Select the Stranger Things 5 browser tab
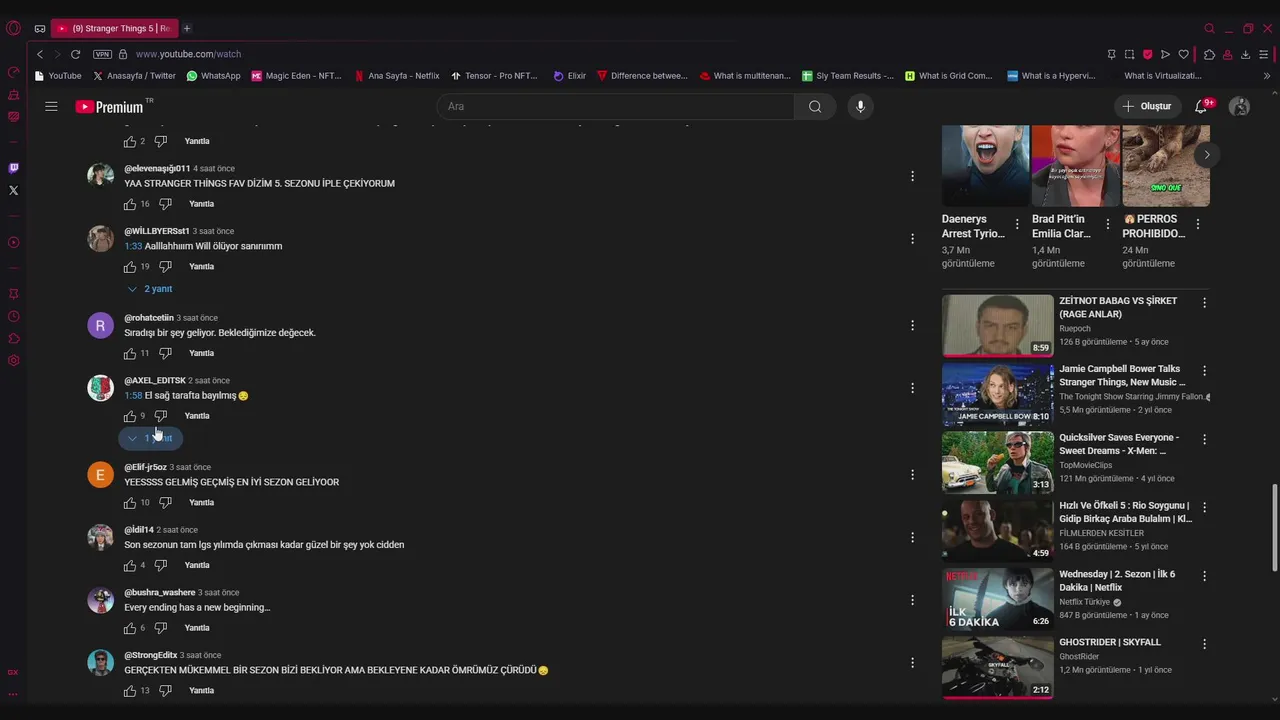The image size is (1280, 720). pyautogui.click(x=113, y=28)
